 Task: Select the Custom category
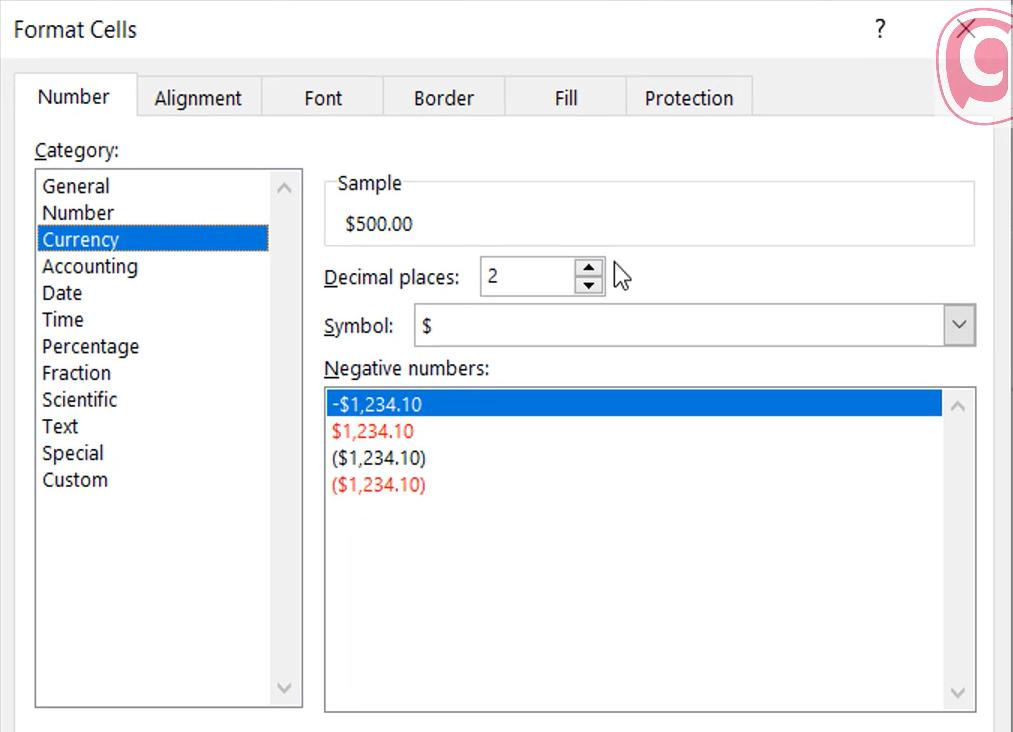pos(75,480)
